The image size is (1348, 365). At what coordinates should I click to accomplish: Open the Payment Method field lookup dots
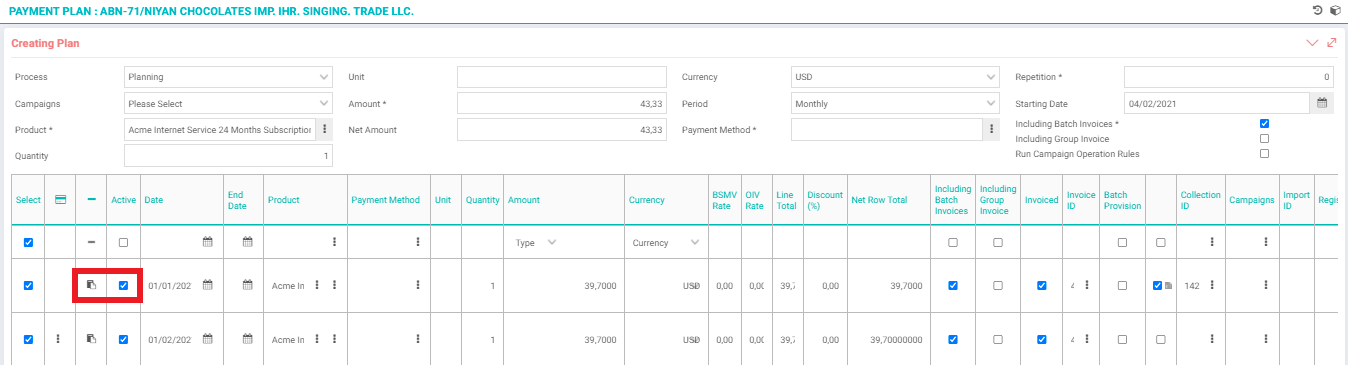[x=991, y=129]
